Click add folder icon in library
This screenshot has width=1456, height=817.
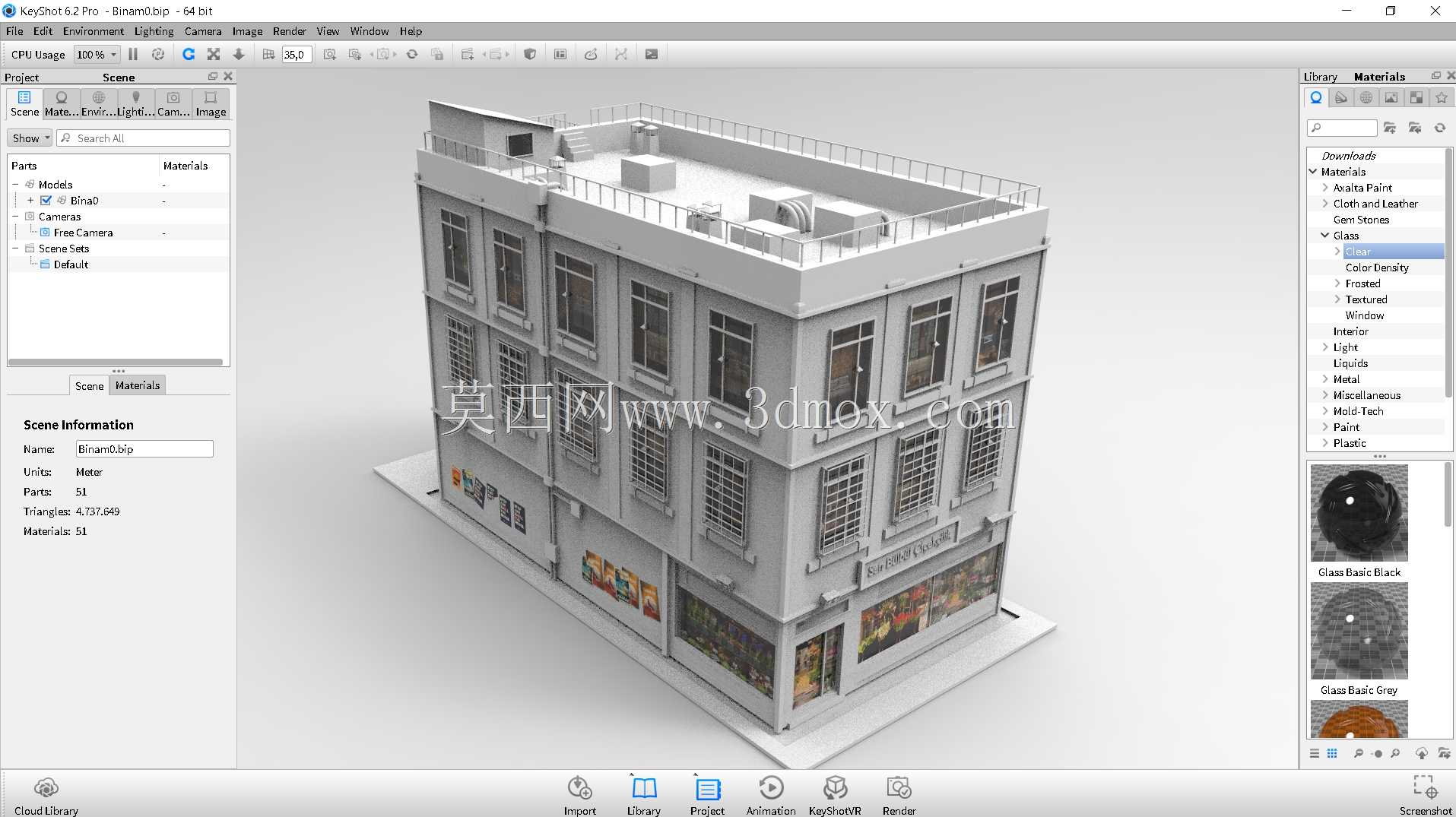(x=1390, y=128)
